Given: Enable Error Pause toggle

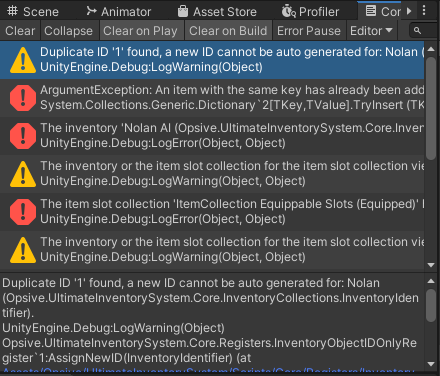Looking at the screenshot, I should 309,31.
